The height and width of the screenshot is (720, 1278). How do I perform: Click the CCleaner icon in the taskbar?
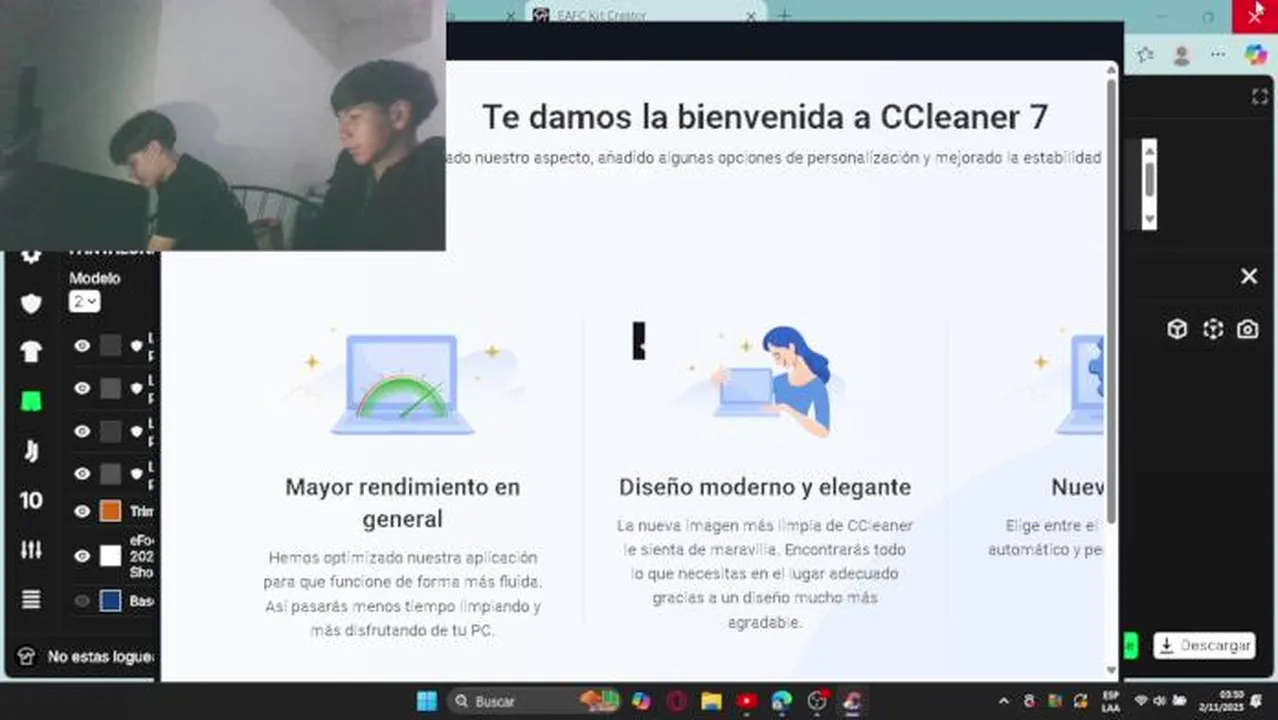pos(852,701)
